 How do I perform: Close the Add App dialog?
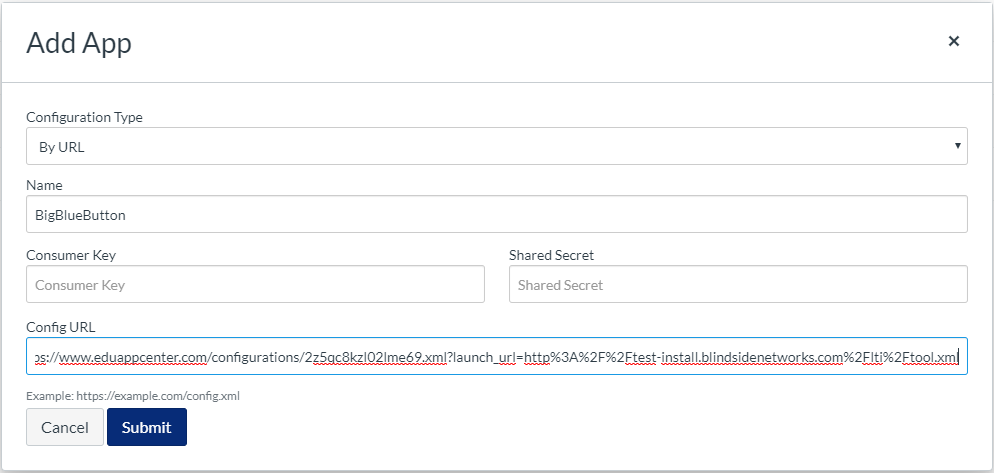(x=953, y=41)
